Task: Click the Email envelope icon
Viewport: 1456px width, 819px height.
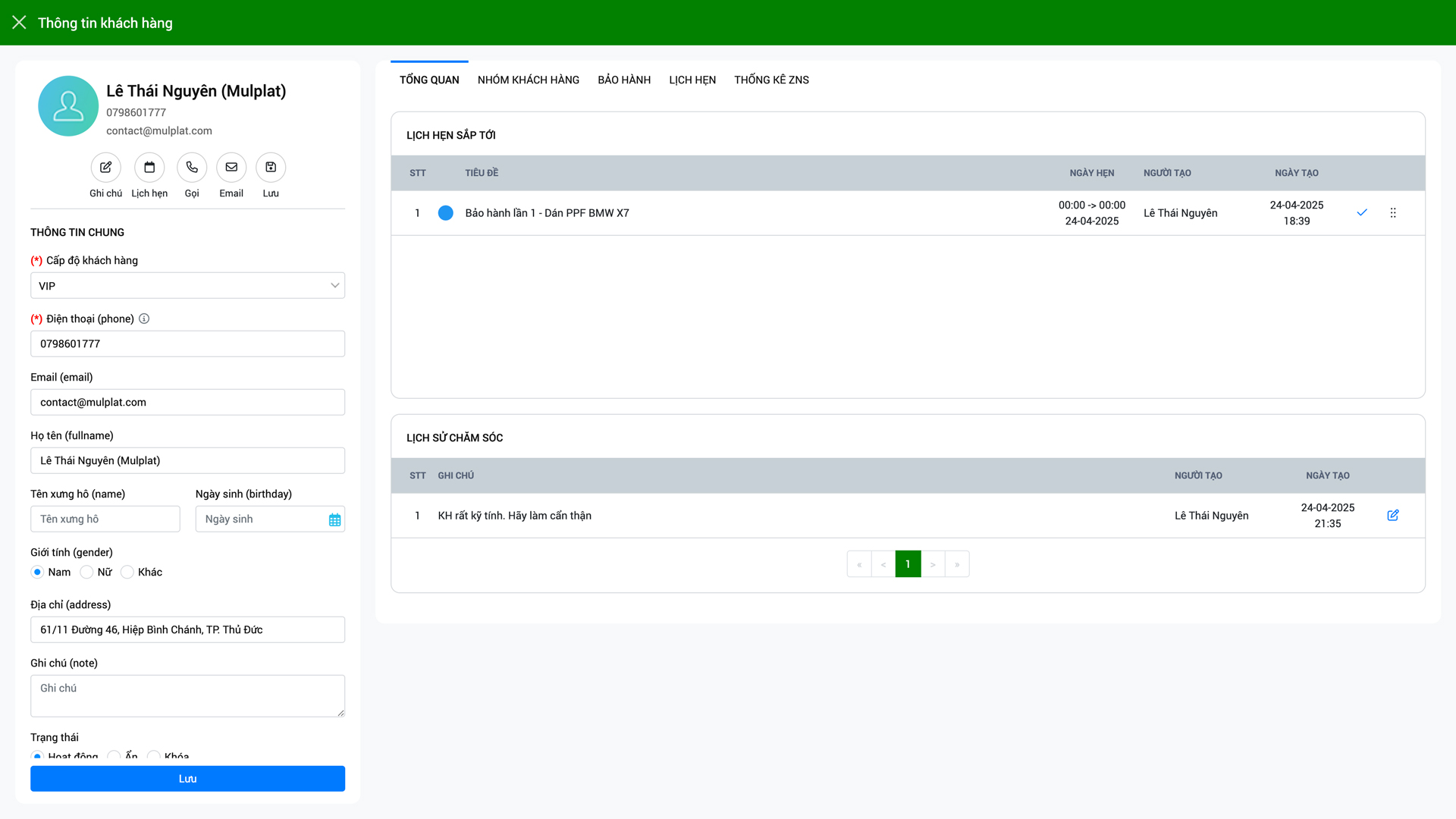Action: (x=231, y=168)
